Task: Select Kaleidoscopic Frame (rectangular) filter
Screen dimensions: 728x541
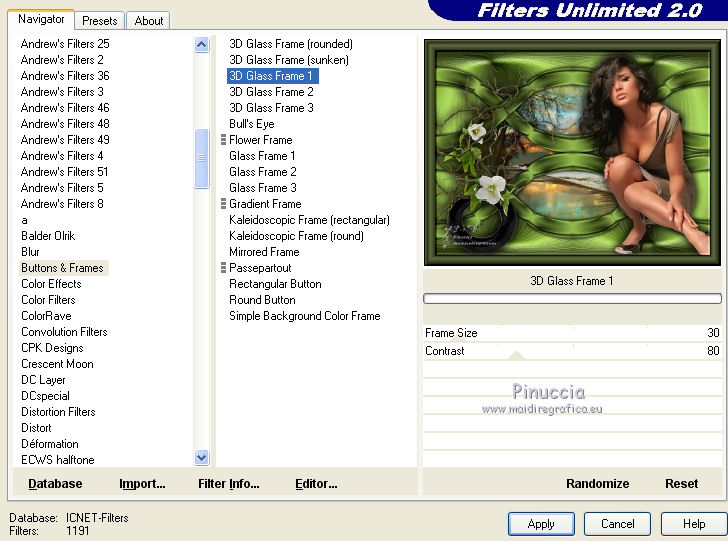Action: click(x=309, y=220)
